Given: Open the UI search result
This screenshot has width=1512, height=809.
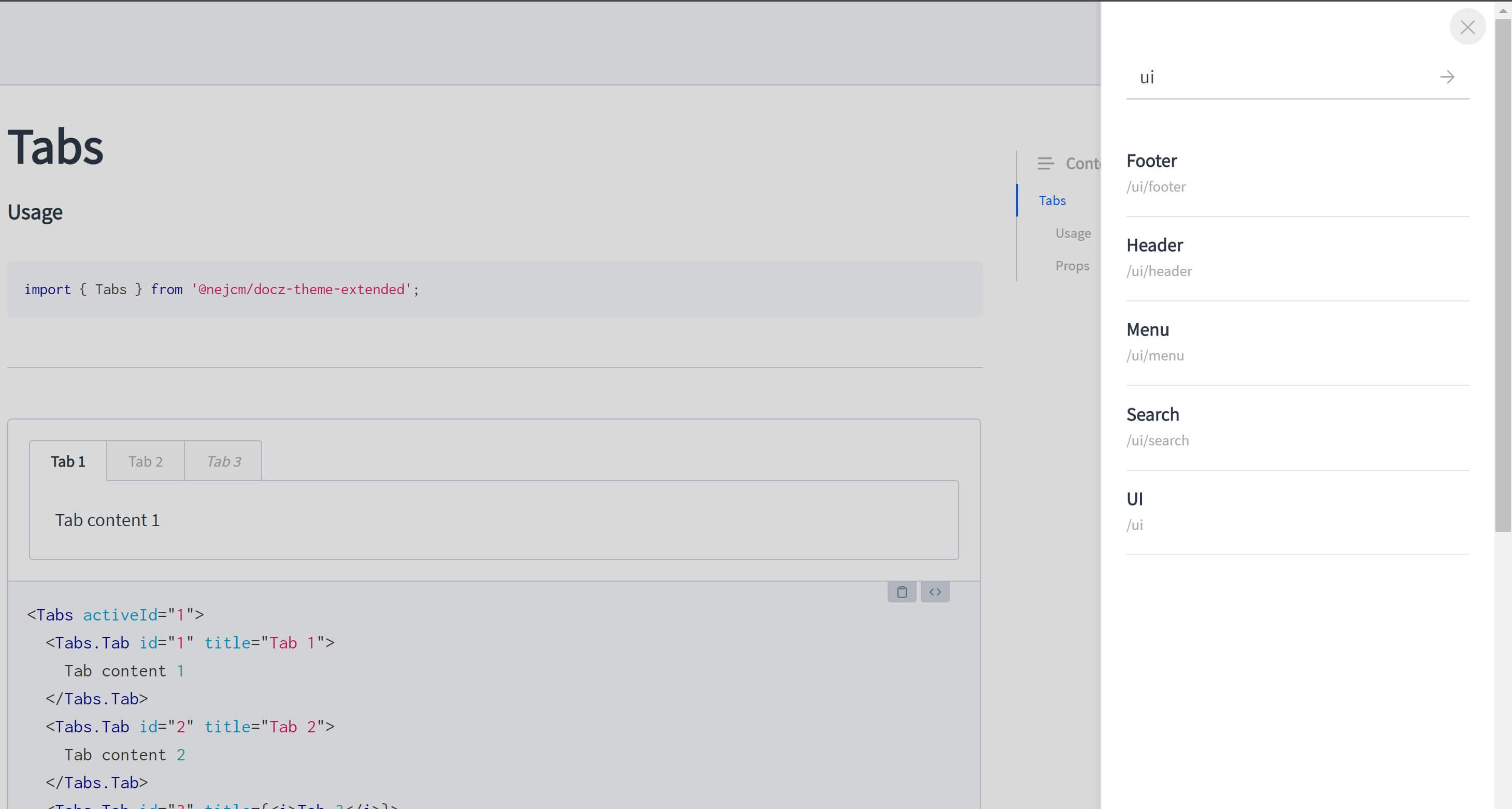Looking at the screenshot, I should click(1298, 512).
